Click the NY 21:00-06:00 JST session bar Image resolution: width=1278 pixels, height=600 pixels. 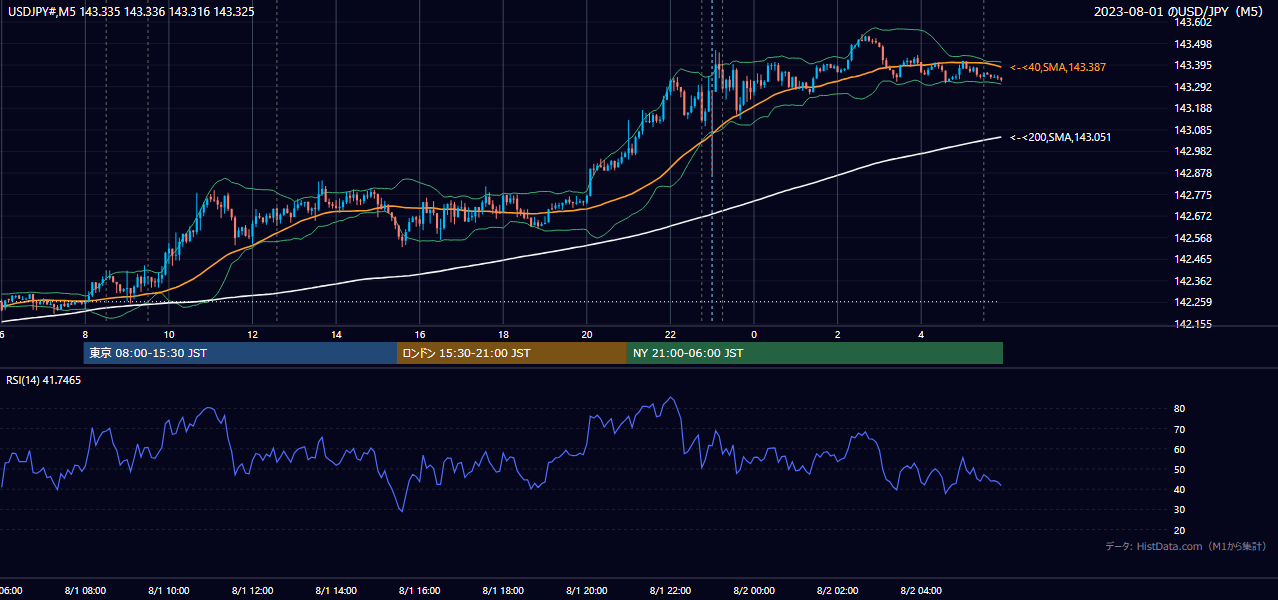click(815, 353)
